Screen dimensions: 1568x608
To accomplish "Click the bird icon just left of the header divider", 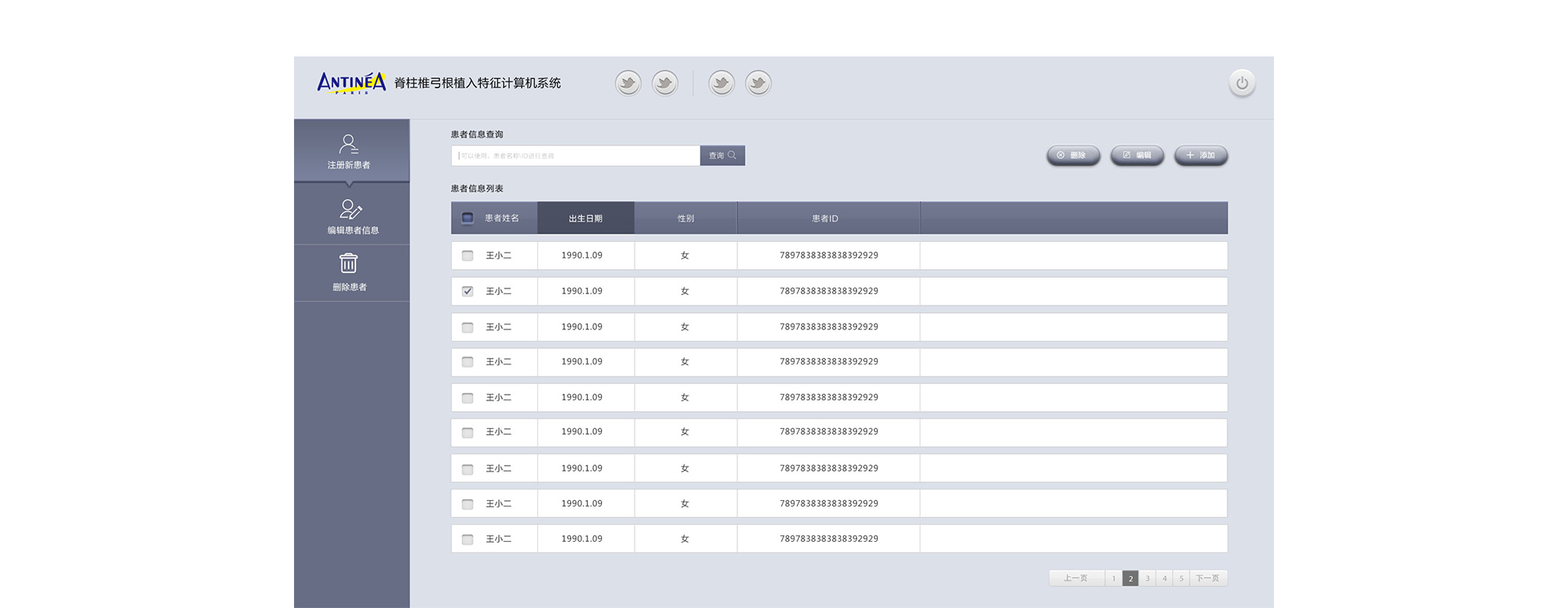I will [665, 83].
